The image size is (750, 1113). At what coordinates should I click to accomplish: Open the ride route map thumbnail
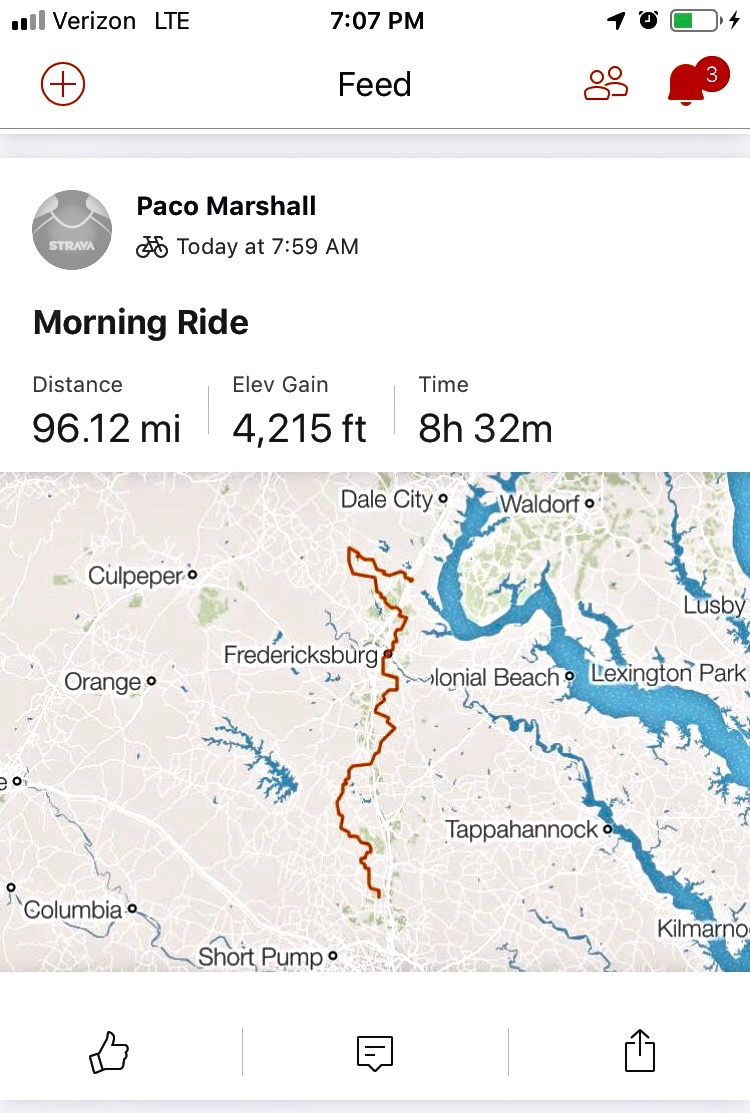(375, 720)
